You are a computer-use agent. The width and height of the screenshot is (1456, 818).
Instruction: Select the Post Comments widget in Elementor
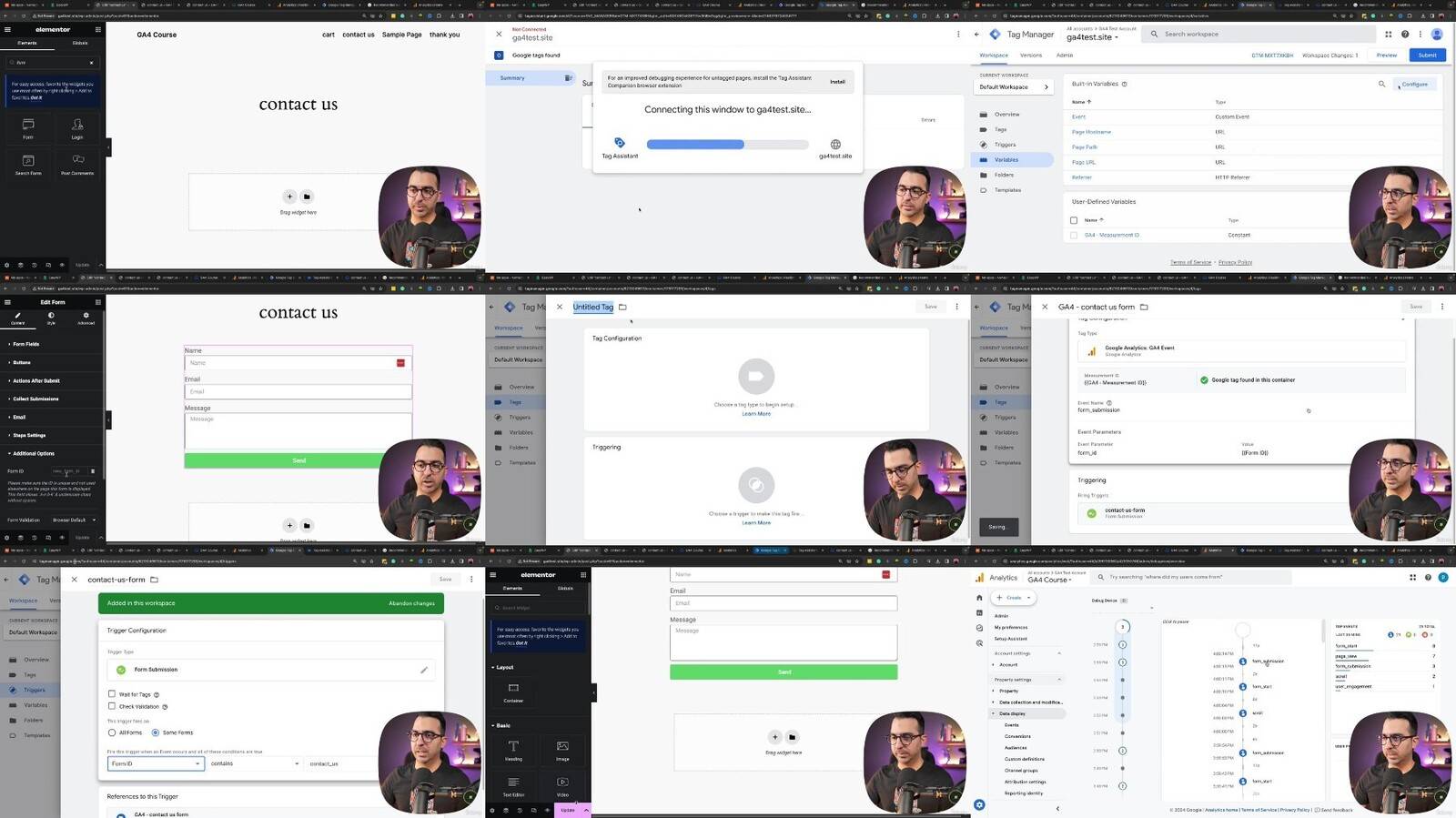pos(77,164)
